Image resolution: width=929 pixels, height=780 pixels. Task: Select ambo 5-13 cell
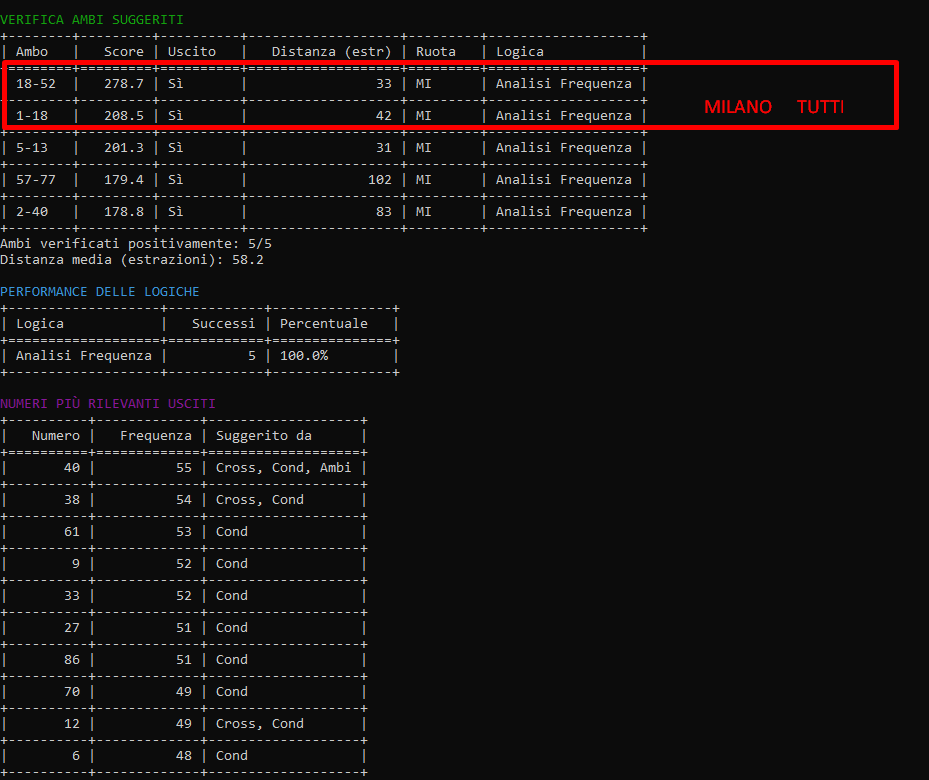click(32, 147)
